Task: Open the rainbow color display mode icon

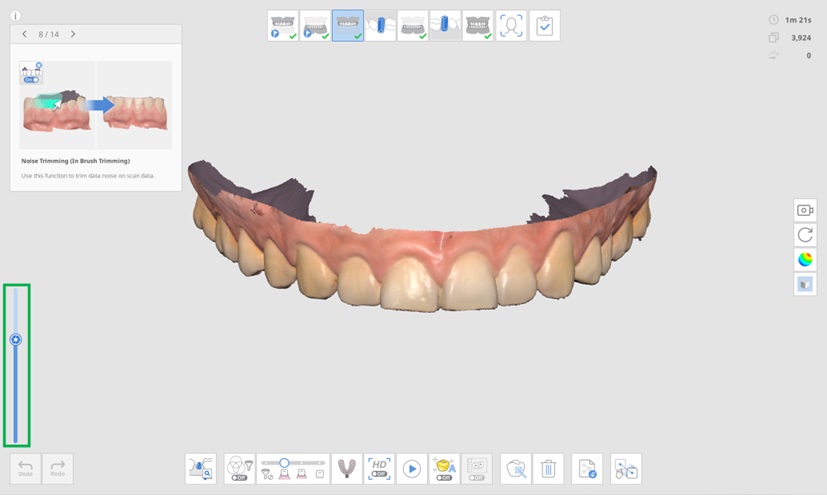Action: pos(805,260)
